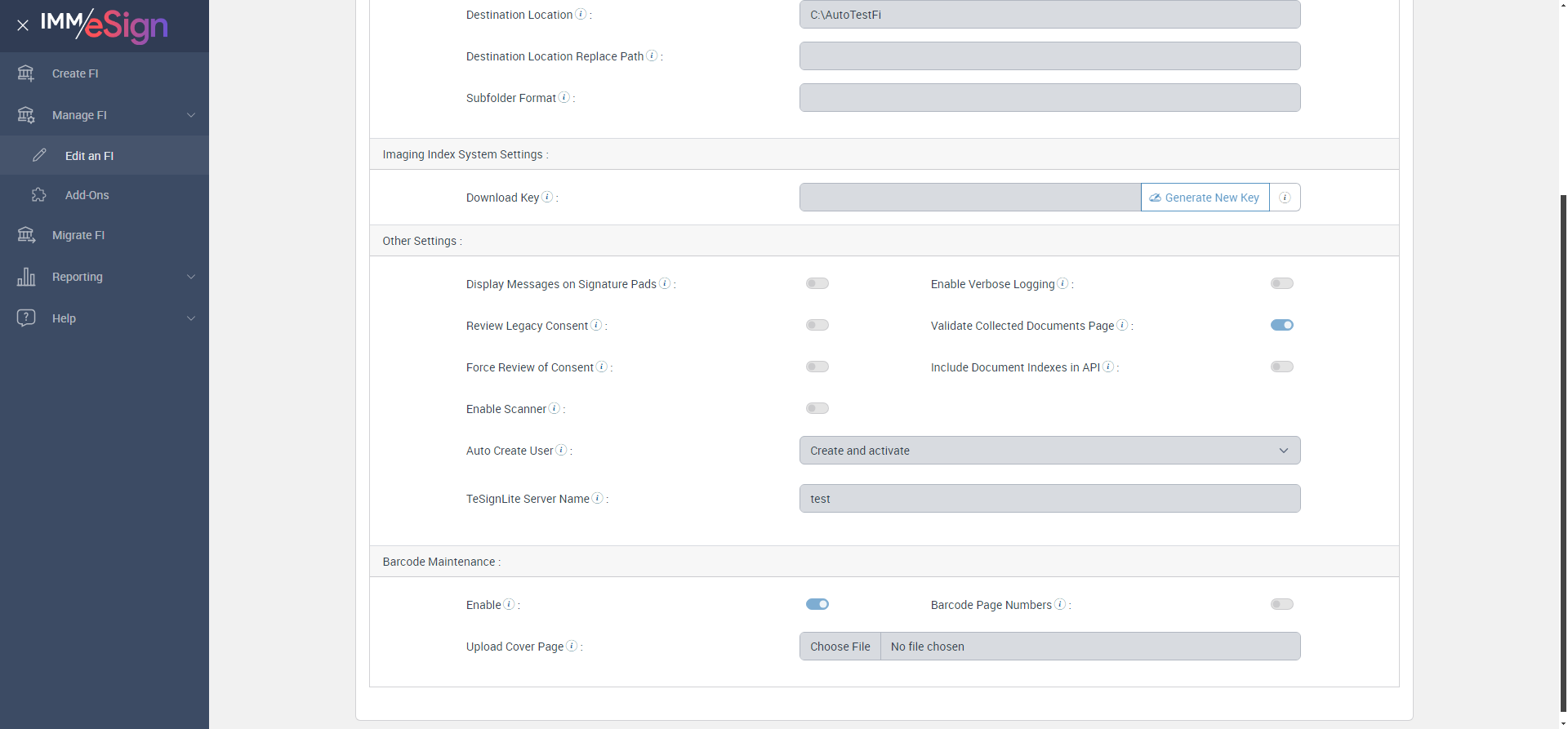Close the sidebar with the X icon
This screenshot has width=1568, height=729.
click(23, 25)
